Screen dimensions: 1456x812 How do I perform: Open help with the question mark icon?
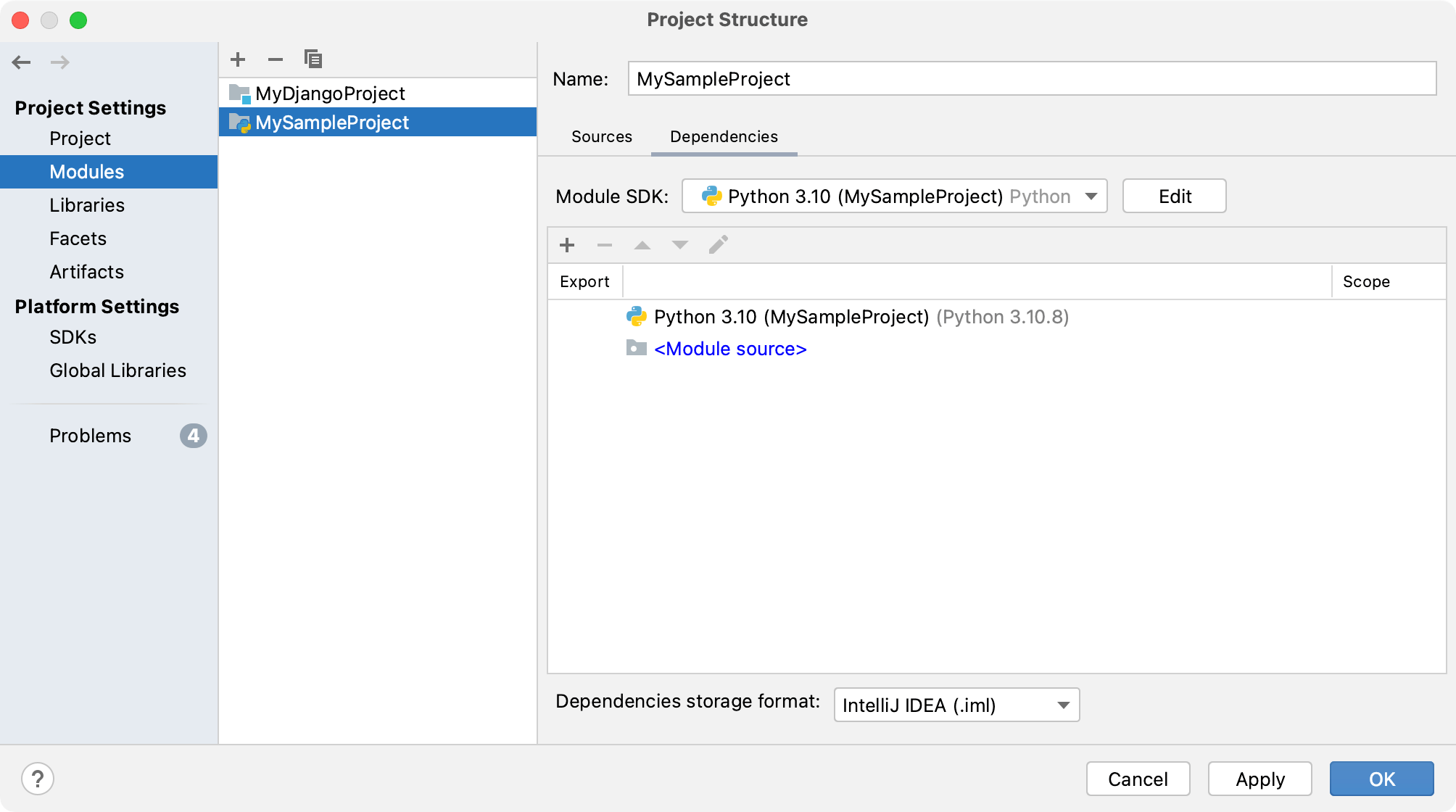coord(38,778)
